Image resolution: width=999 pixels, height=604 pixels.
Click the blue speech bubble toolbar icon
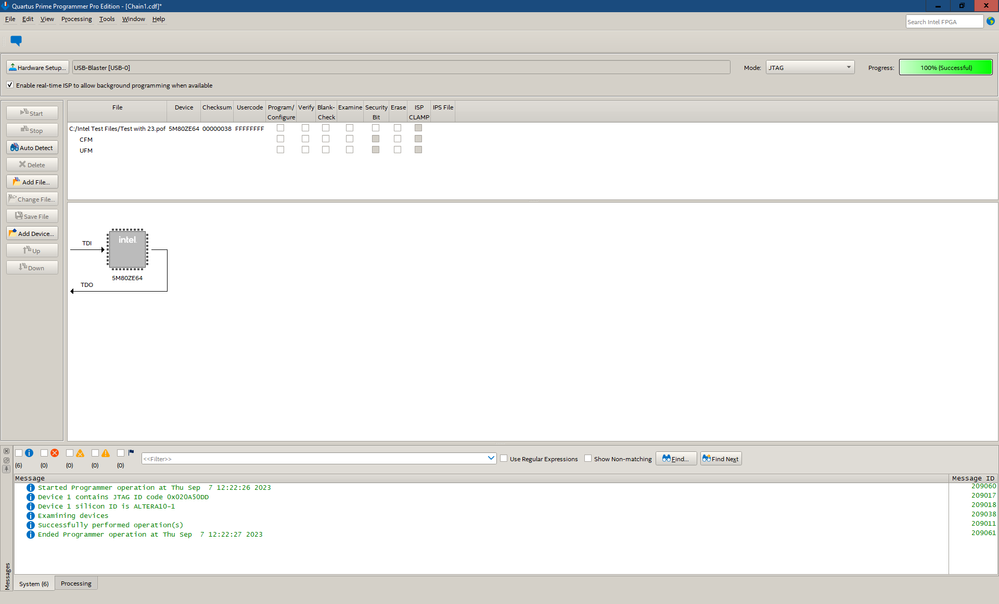point(15,41)
